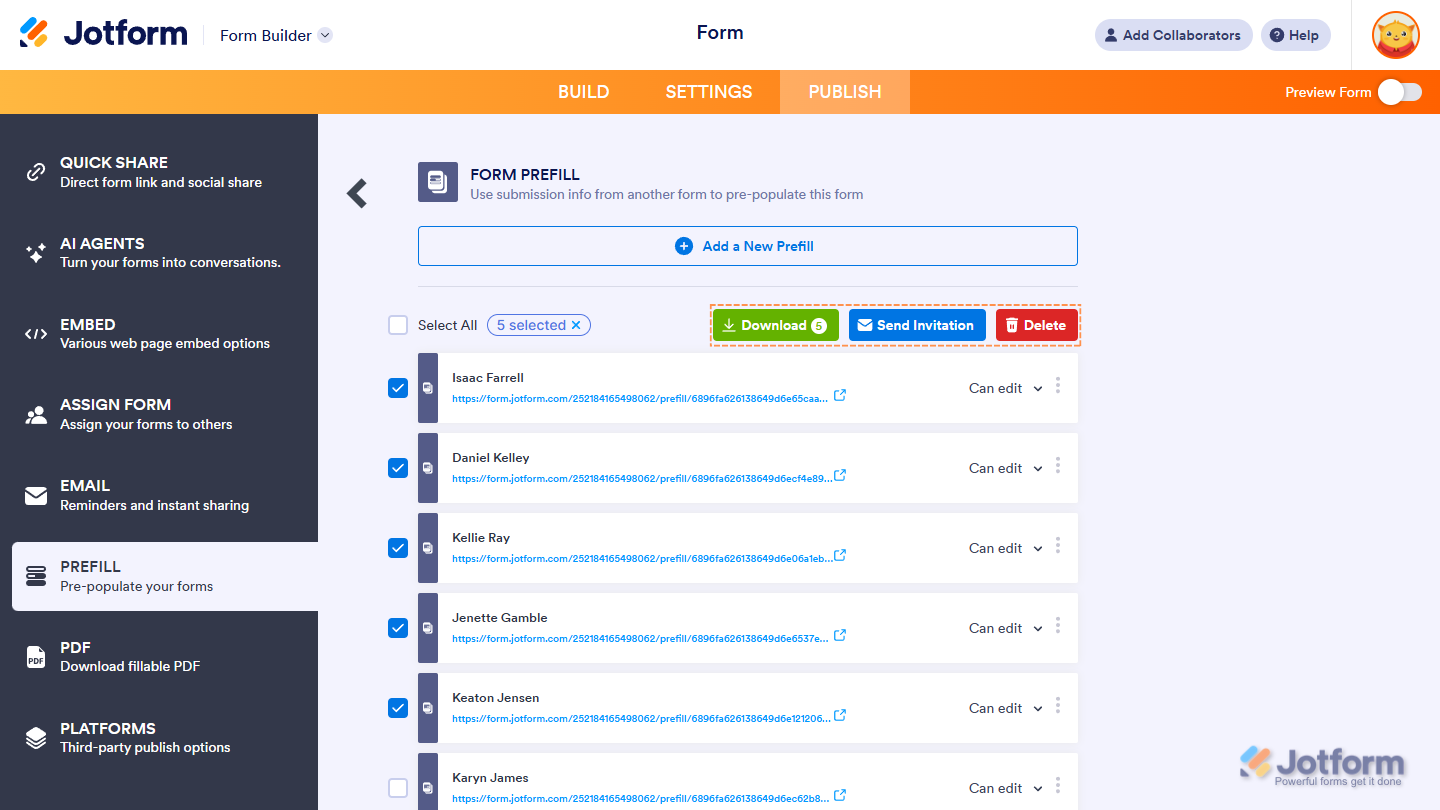Check Karyn James's prefill checkbox
Image resolution: width=1440 pixels, height=810 pixels.
[397, 788]
